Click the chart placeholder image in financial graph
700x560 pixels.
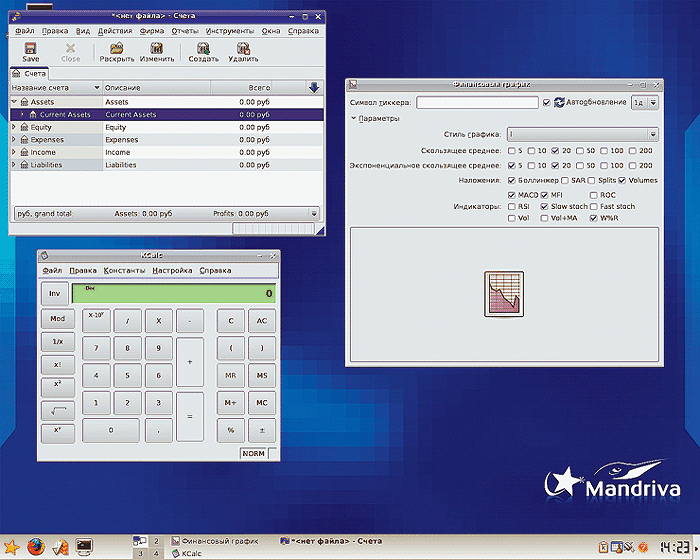504,294
